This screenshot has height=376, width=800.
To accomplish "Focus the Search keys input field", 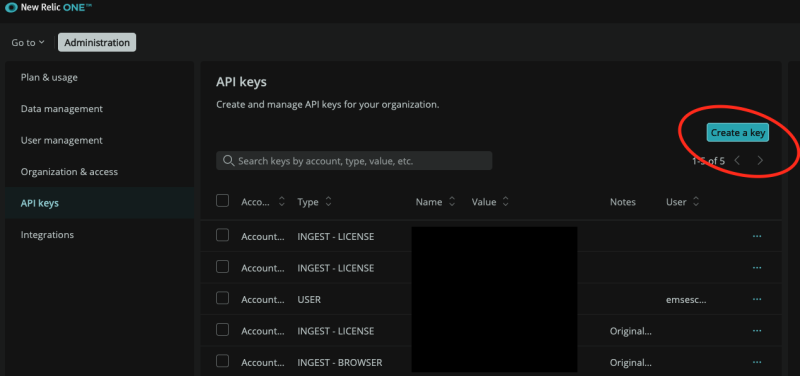I will (354, 161).
